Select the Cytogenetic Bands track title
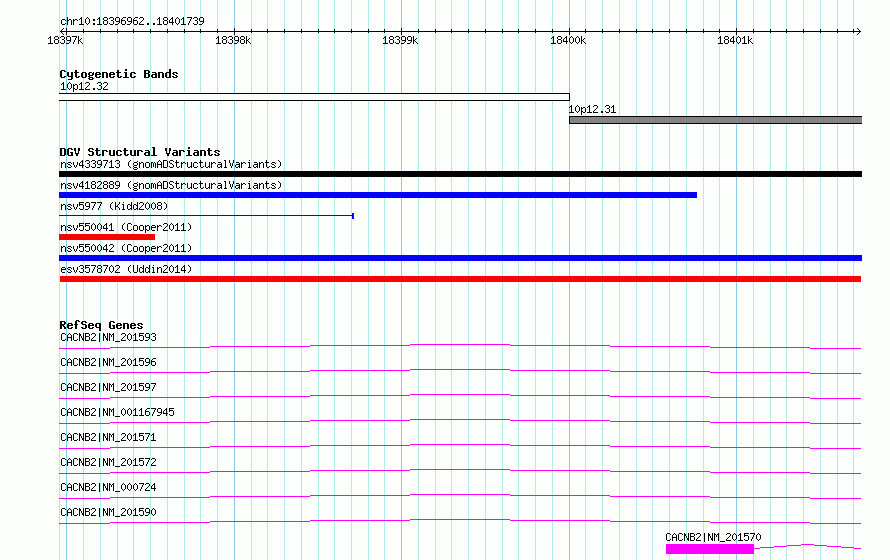 (x=119, y=74)
